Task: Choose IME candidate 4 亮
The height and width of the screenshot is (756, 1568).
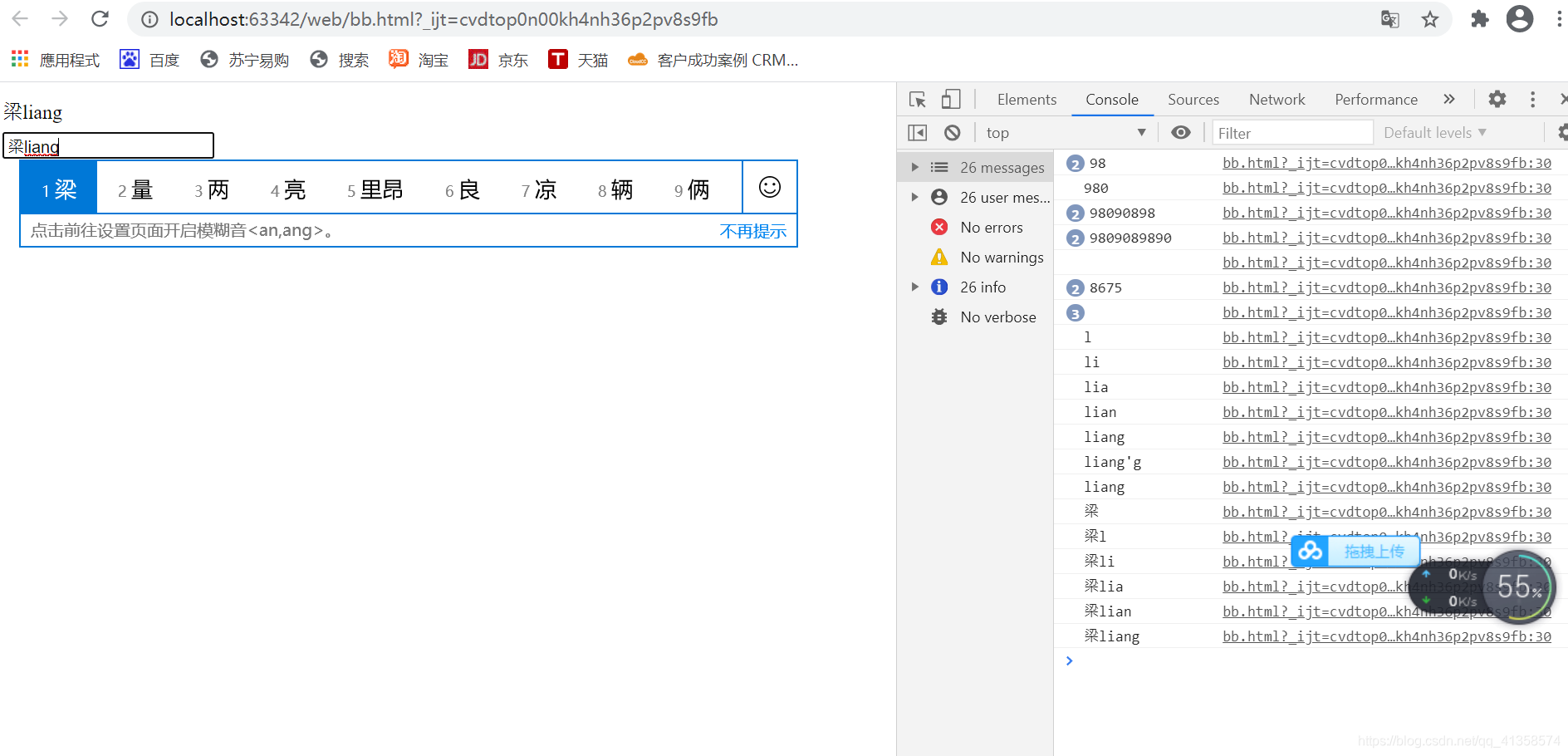Action: [x=287, y=189]
